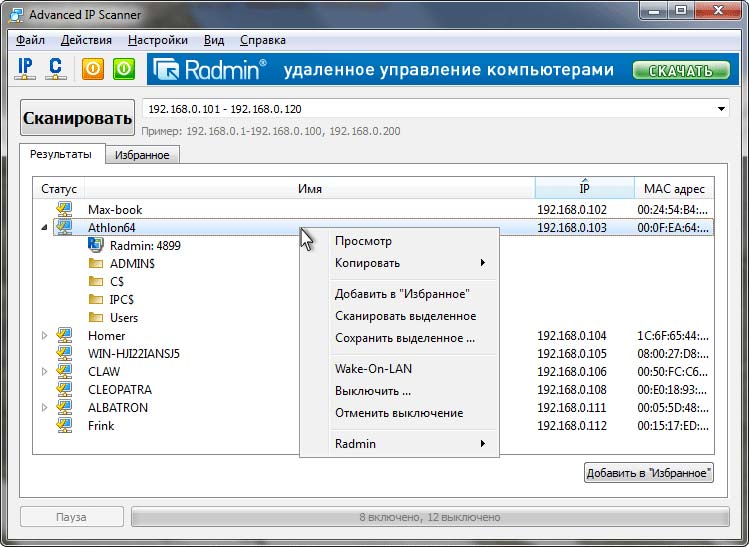Open the IP range dropdown arrow
Viewport: 749px width, 547px height.
(721, 109)
